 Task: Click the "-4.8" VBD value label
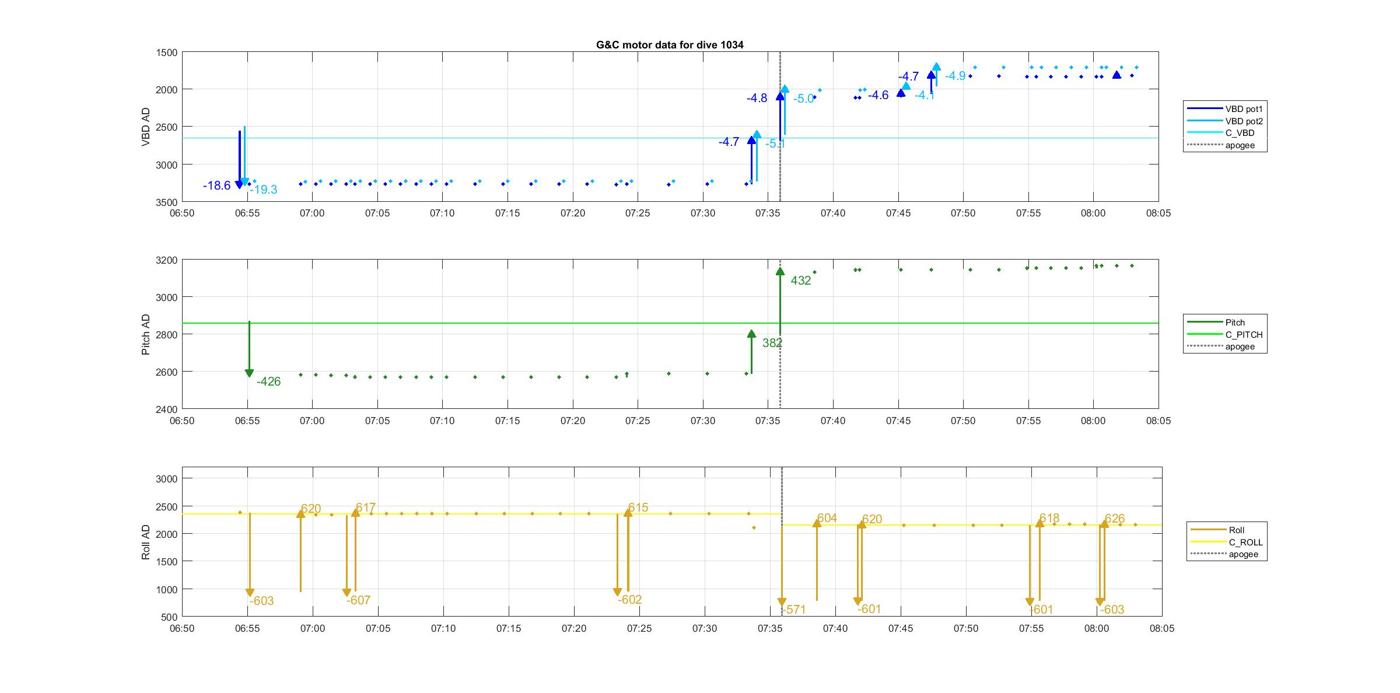point(757,98)
